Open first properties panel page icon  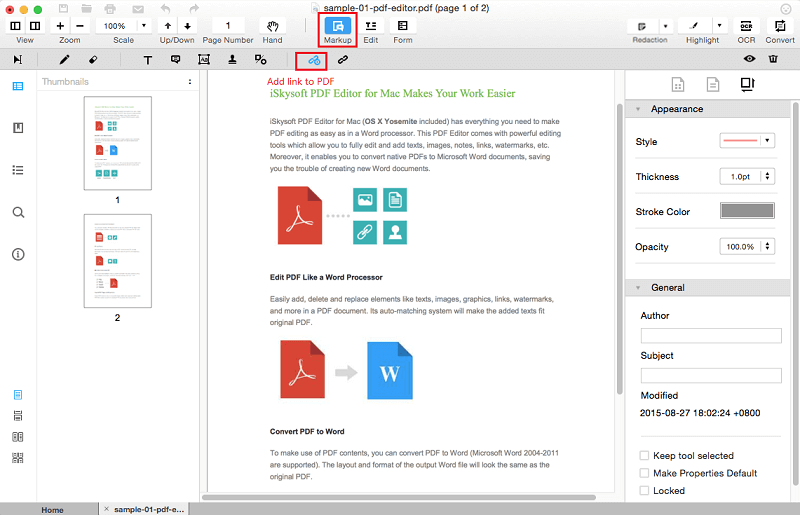point(678,84)
